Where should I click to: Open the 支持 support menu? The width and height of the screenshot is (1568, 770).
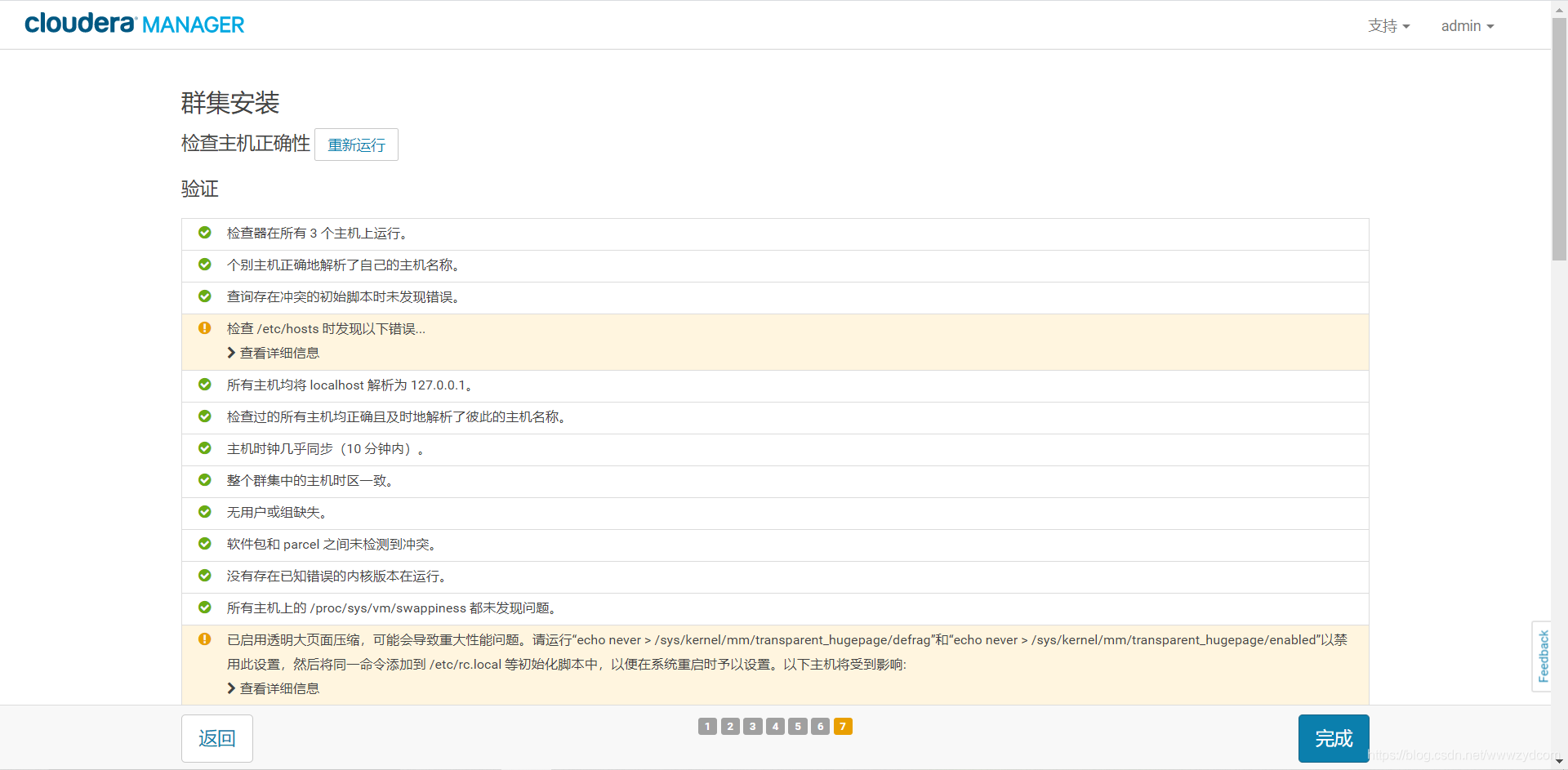click(x=1388, y=26)
